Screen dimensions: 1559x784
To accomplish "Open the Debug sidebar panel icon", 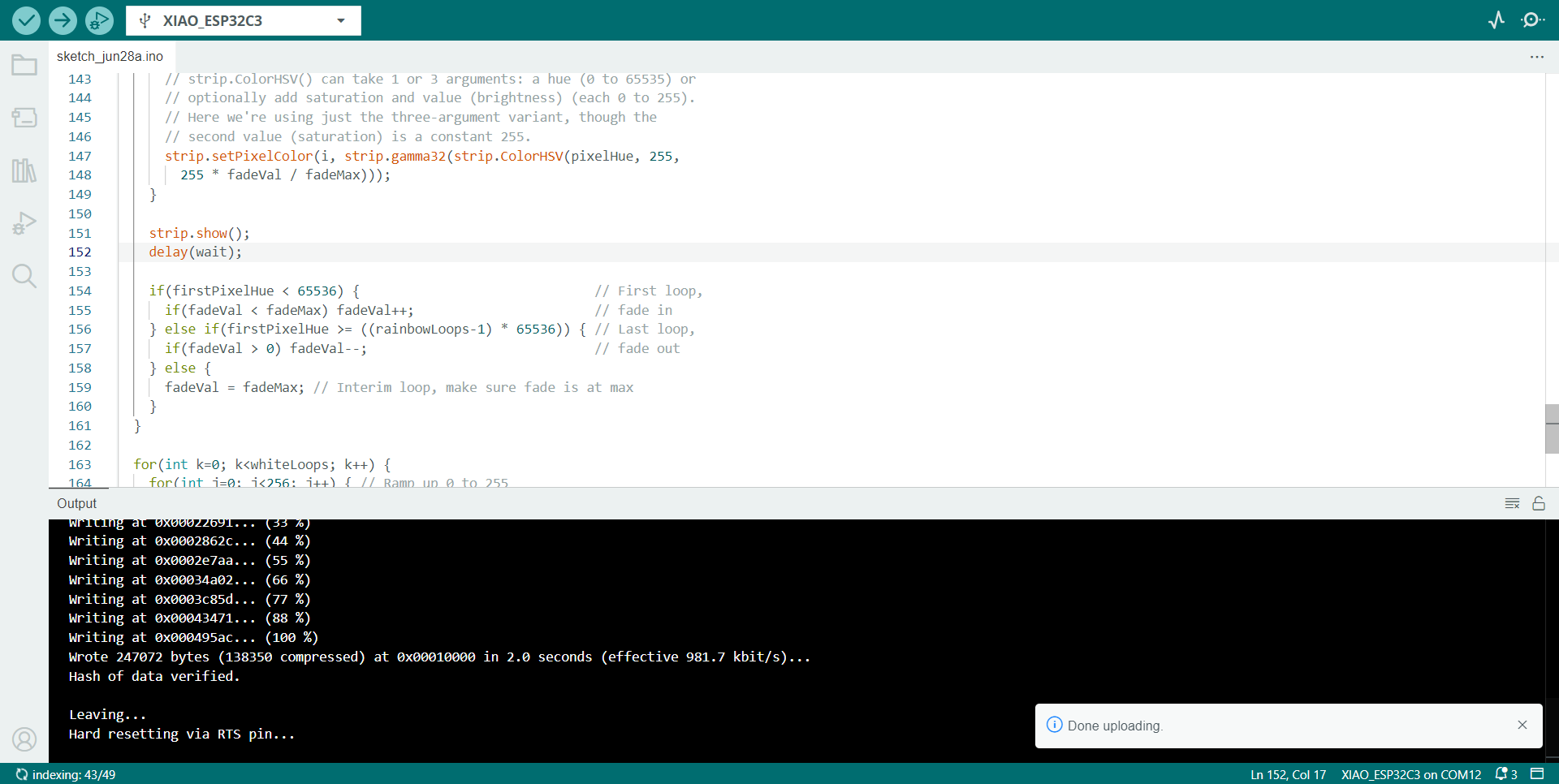I will click(24, 223).
